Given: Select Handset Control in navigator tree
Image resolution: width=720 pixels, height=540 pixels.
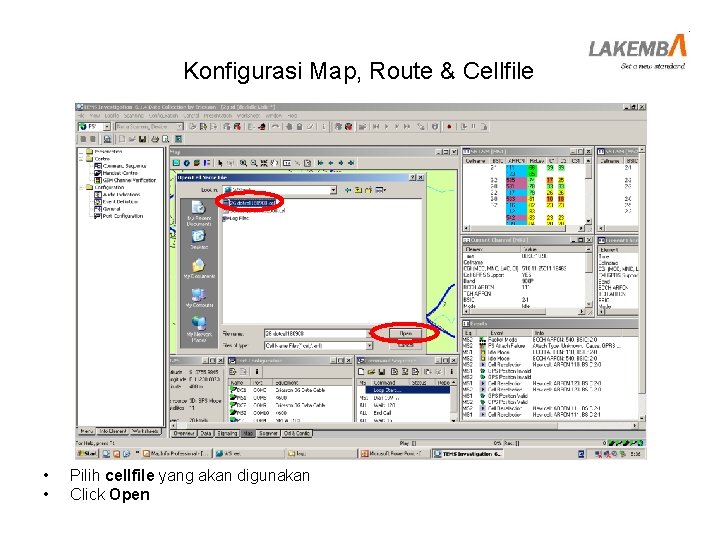Looking at the screenshot, I should [x=116, y=173].
